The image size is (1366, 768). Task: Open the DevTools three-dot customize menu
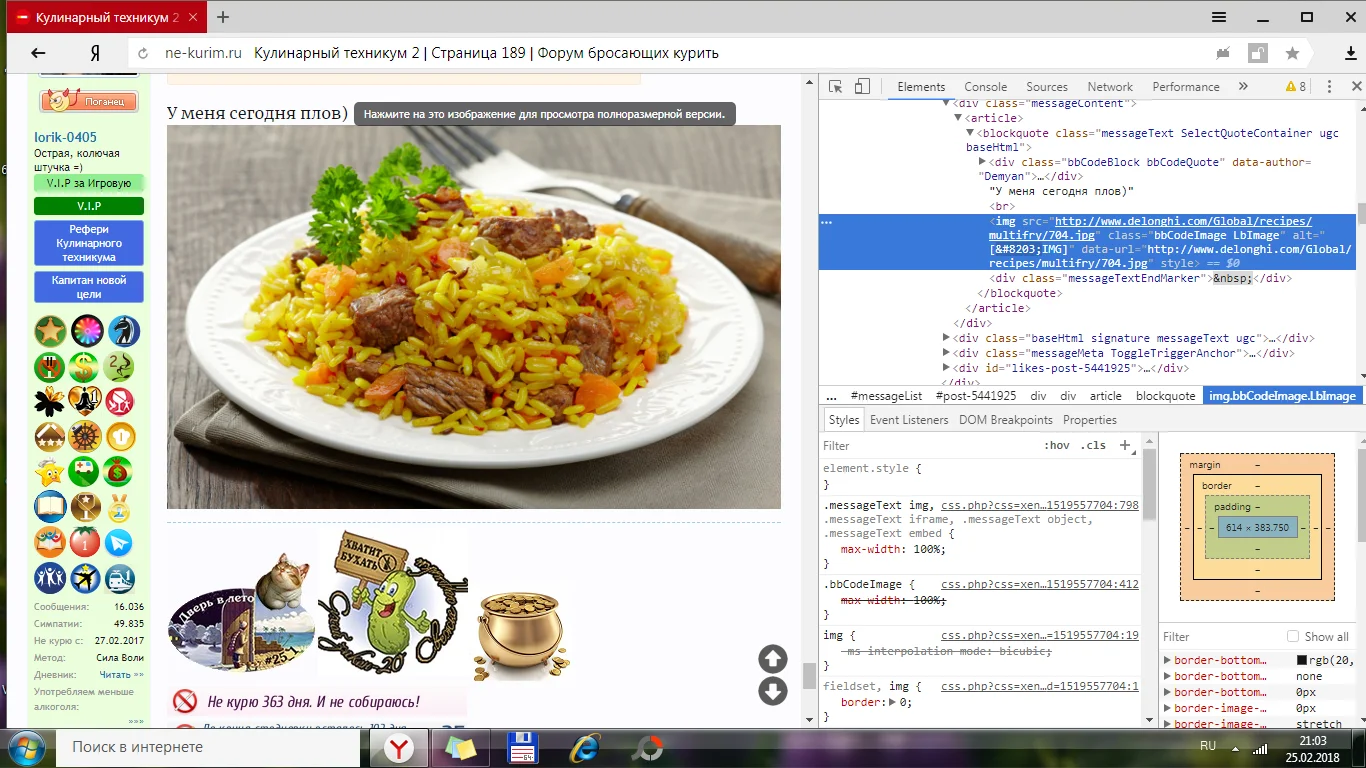coord(1330,87)
